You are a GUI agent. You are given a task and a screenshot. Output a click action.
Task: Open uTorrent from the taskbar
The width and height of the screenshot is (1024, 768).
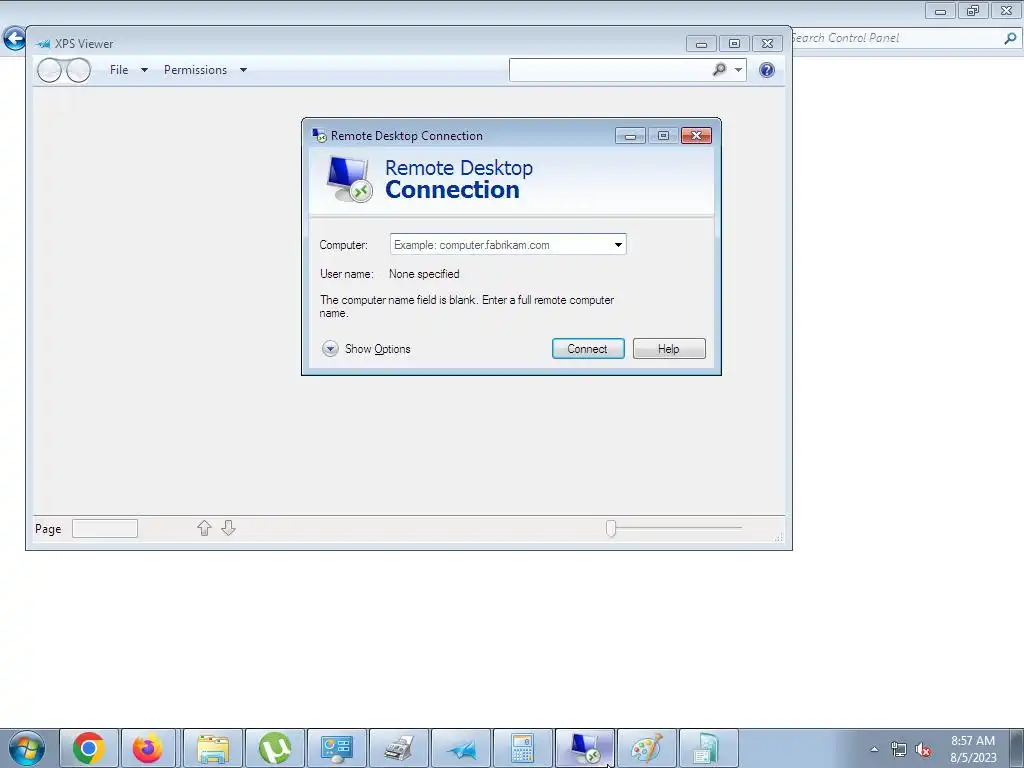coord(275,748)
